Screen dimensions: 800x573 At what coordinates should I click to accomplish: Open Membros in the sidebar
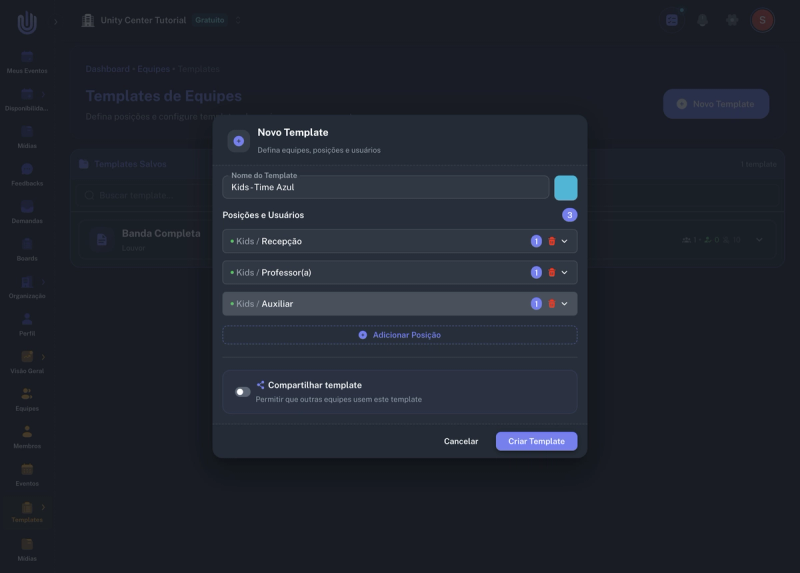[27, 437]
